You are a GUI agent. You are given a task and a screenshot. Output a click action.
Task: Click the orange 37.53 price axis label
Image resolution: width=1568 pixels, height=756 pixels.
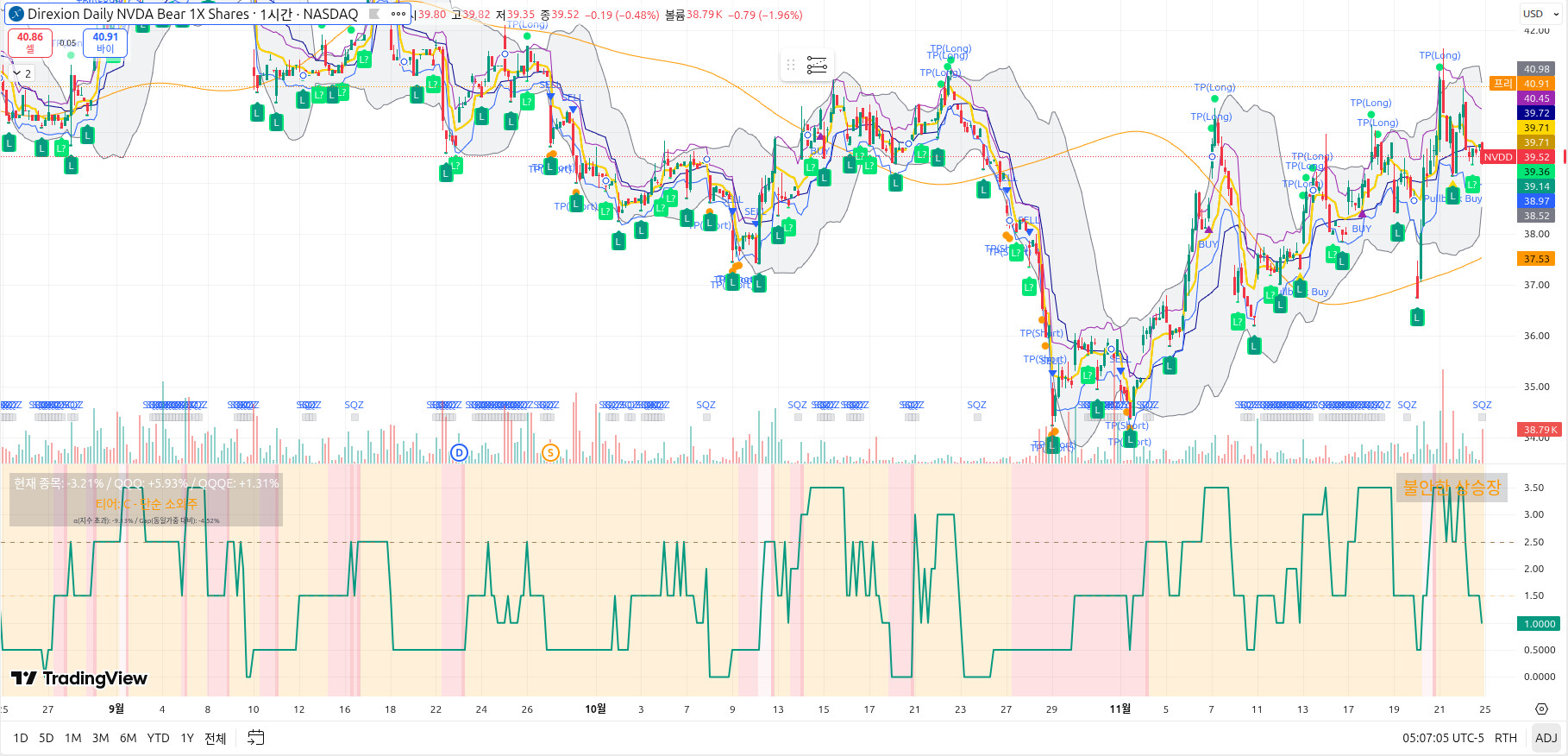click(x=1536, y=259)
